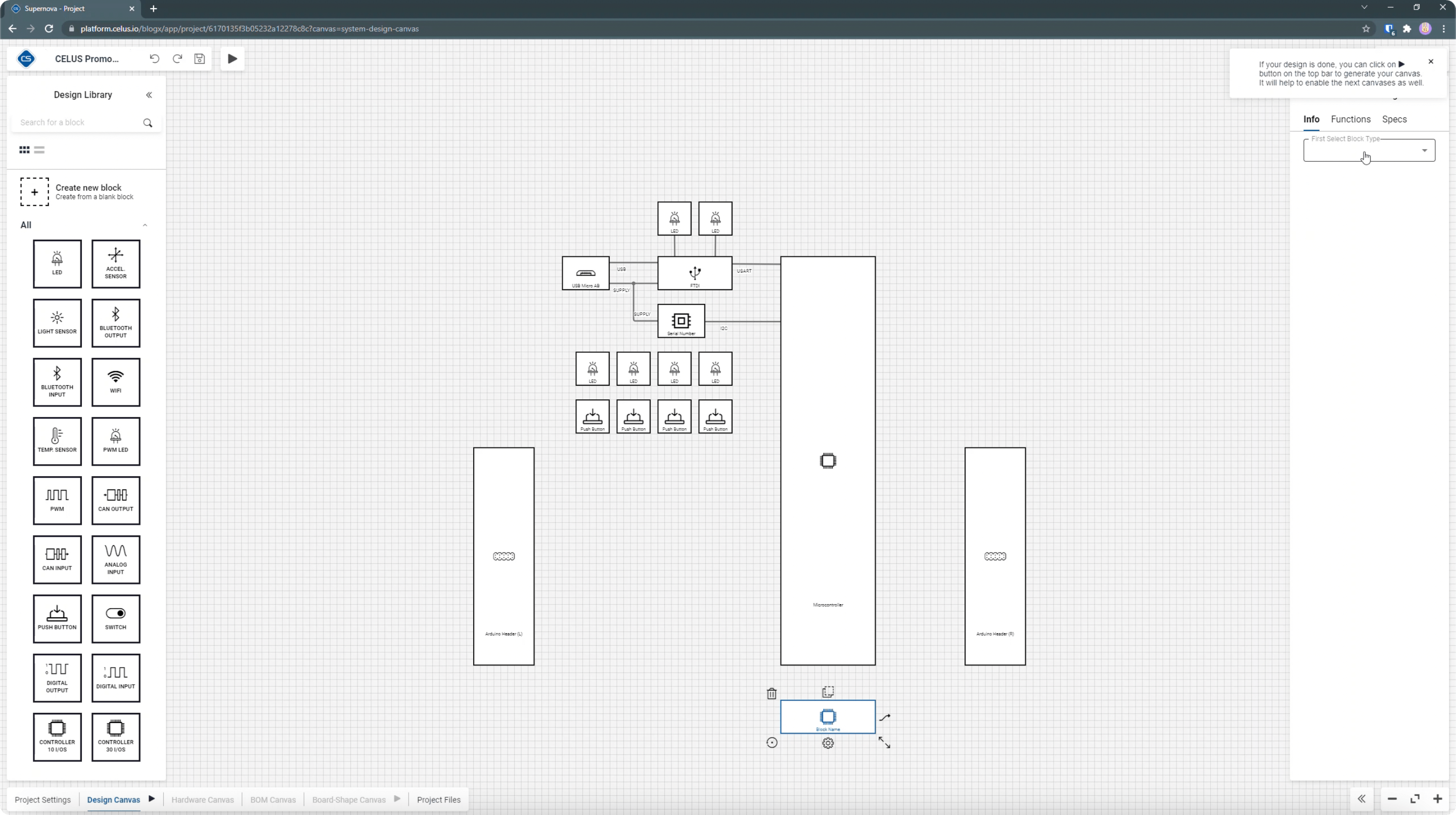Screen dimensions: 1456x815
Task: Select the Arduino Header (L) block
Action: point(504,557)
